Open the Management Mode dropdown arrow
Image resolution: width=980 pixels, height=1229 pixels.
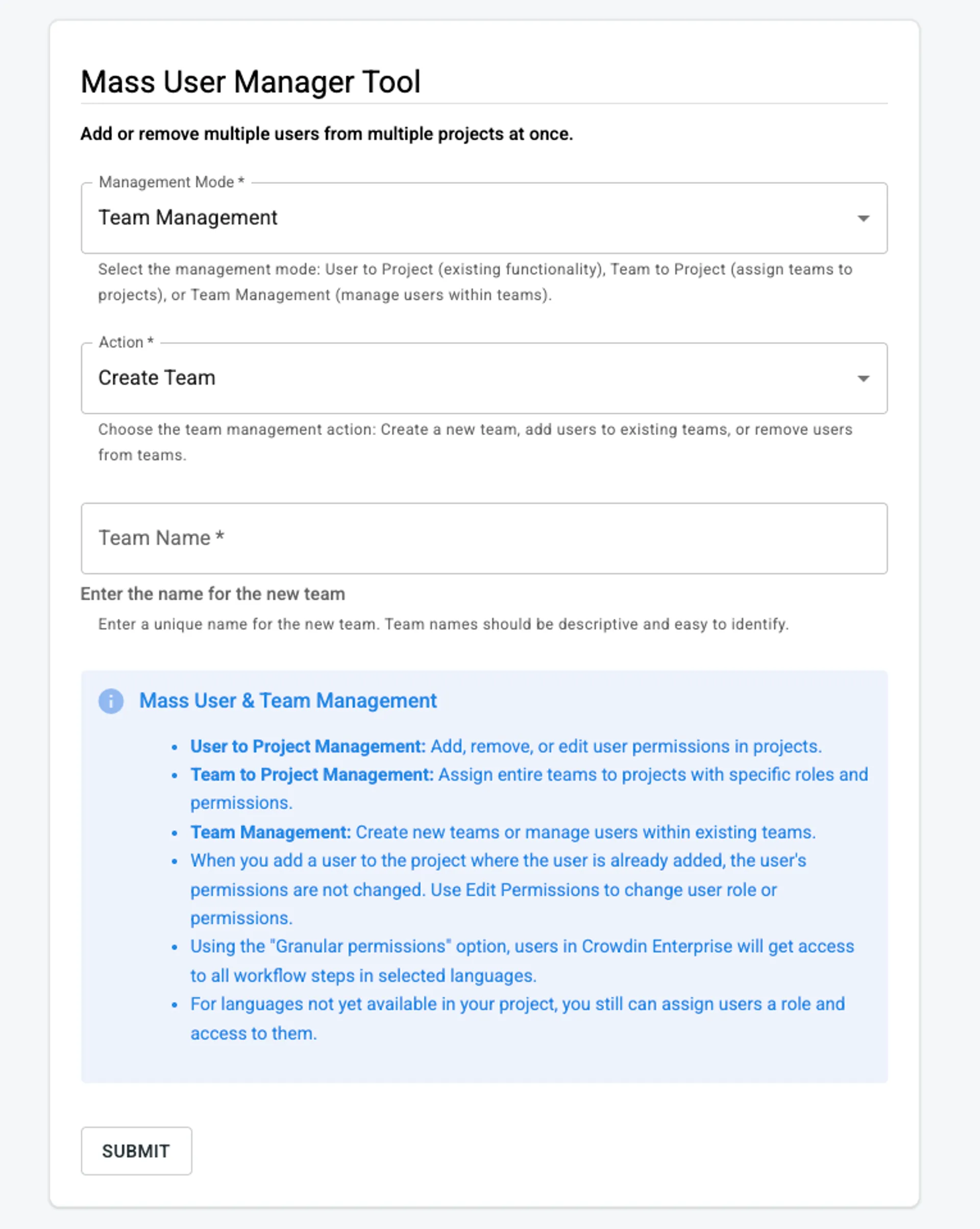(x=863, y=219)
